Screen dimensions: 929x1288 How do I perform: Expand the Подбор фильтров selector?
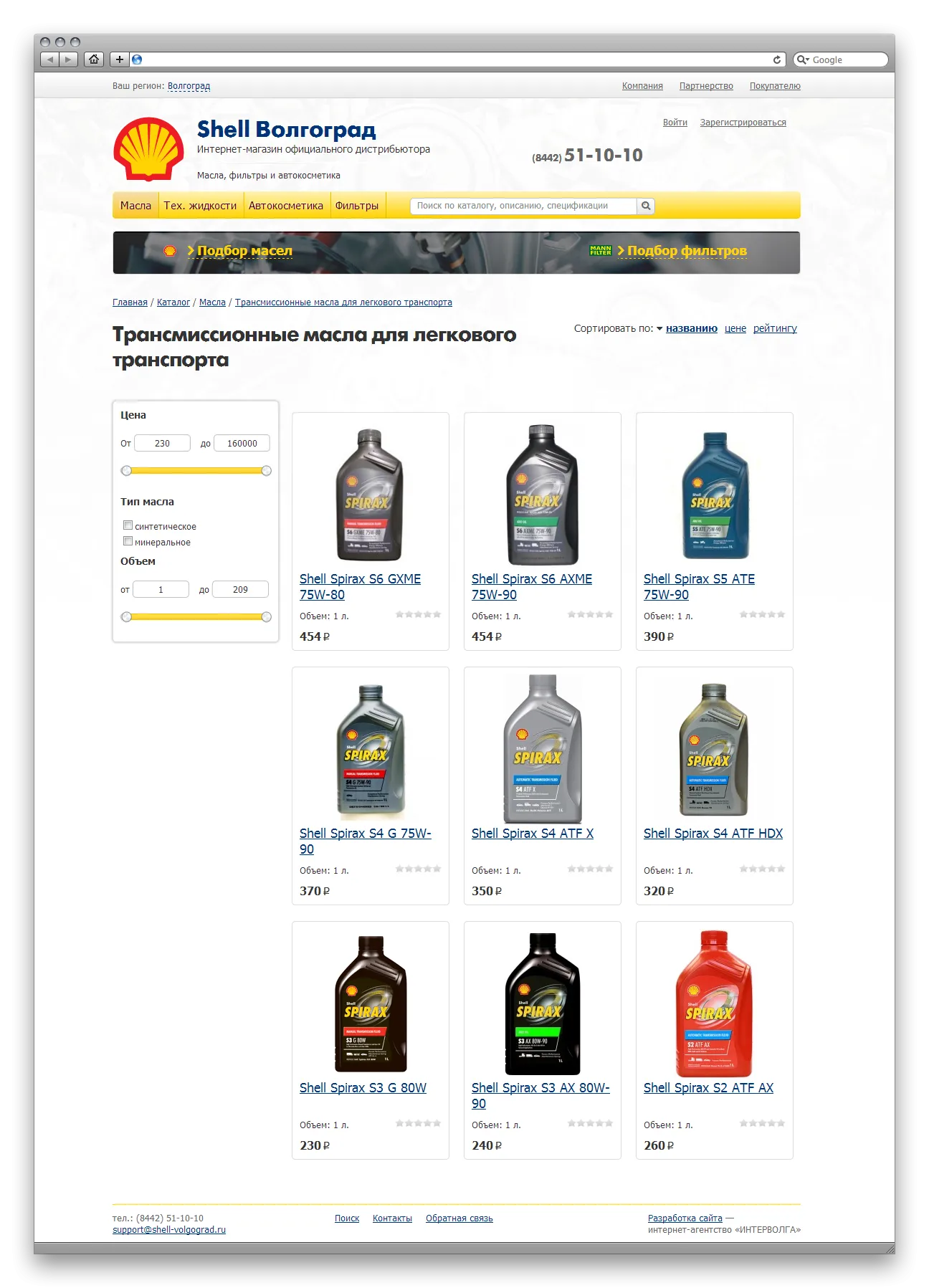tap(687, 251)
